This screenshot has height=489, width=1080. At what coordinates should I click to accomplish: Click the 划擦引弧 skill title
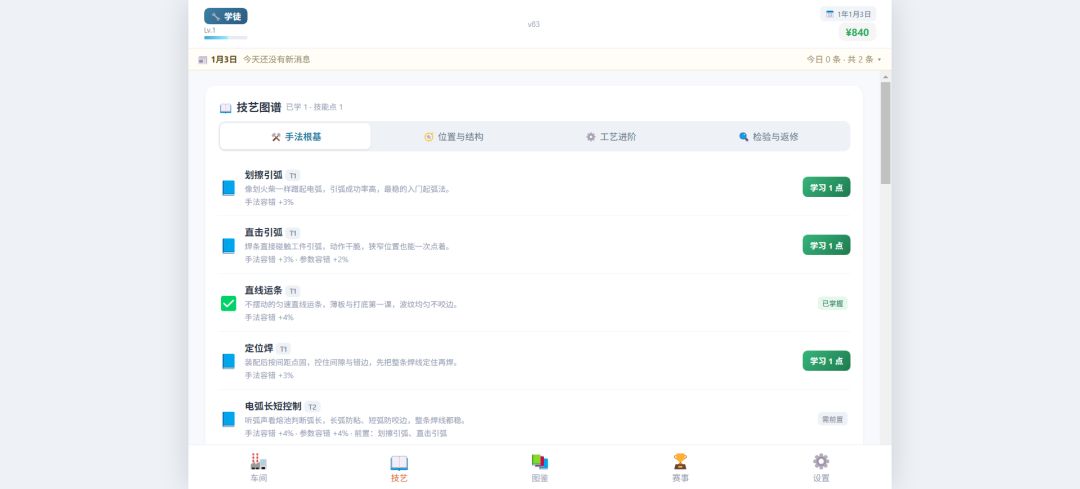point(263,175)
